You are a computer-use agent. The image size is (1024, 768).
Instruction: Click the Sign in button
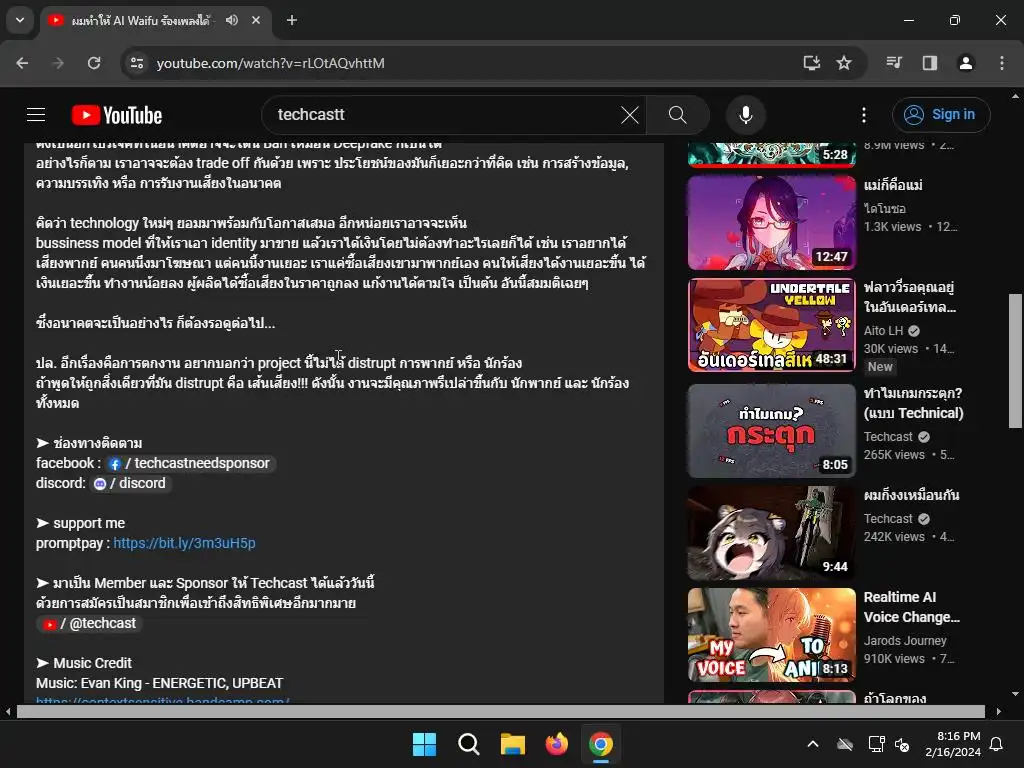click(x=940, y=115)
